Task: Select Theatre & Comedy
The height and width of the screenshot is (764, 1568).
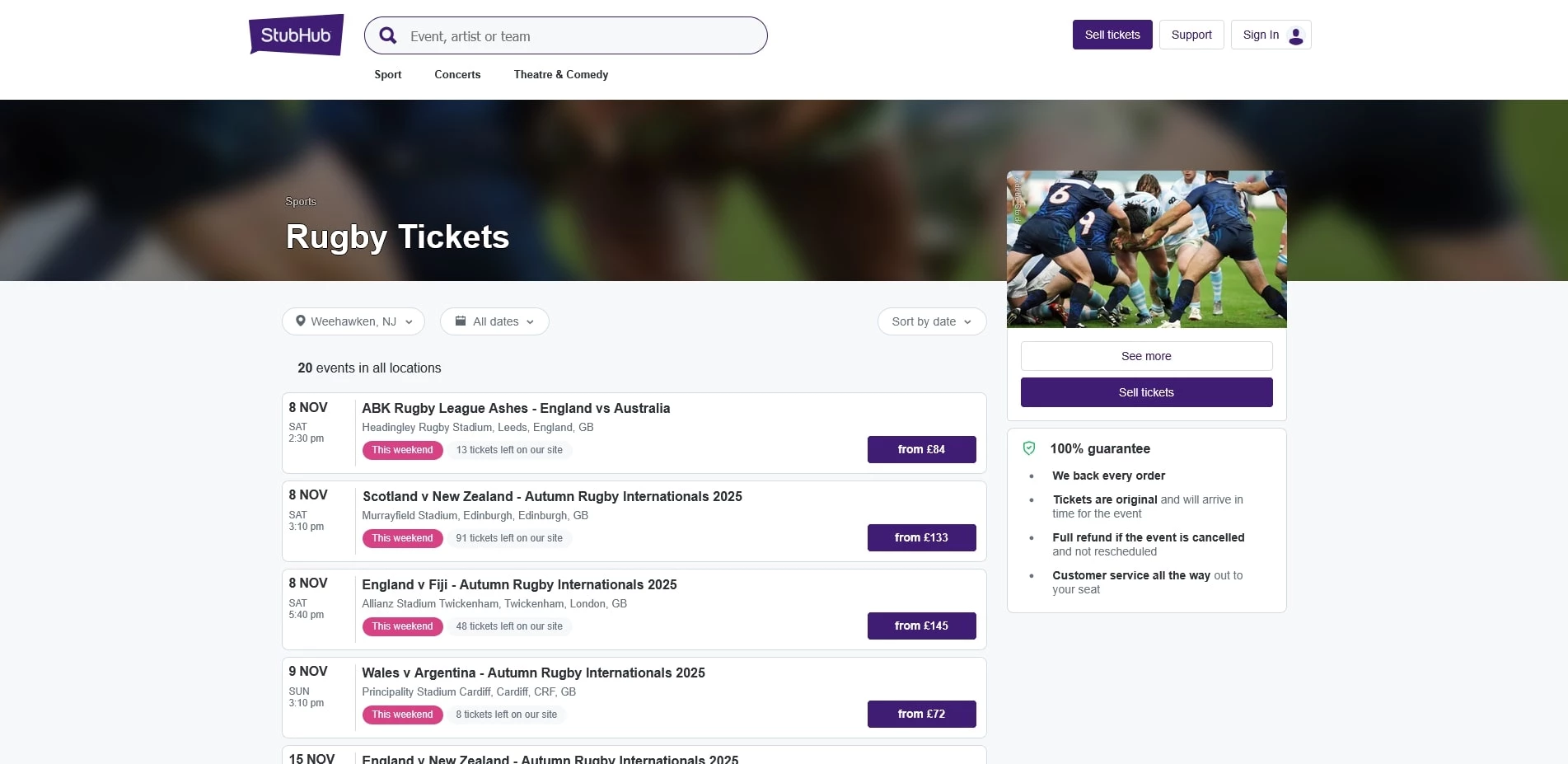Action: click(x=560, y=74)
